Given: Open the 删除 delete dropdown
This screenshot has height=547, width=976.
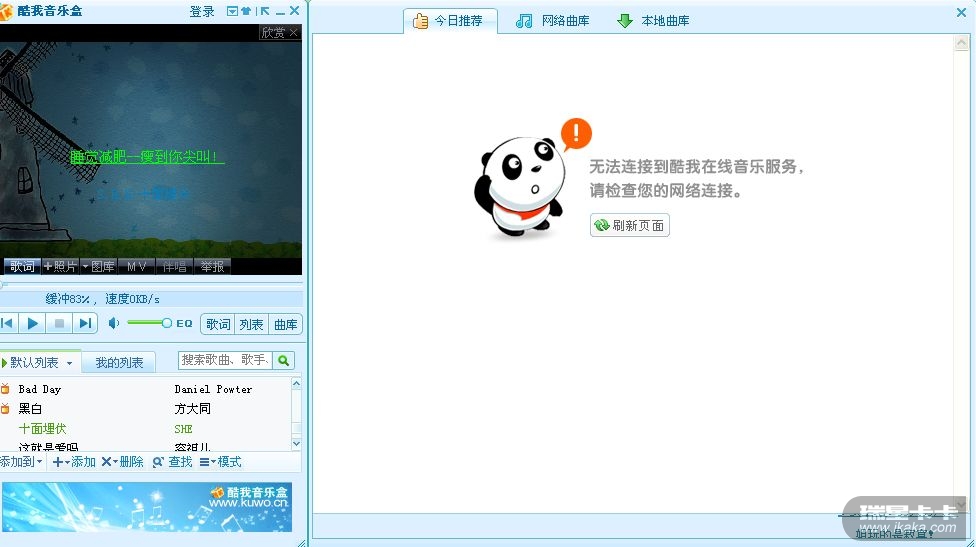Looking at the screenshot, I should (x=123, y=462).
